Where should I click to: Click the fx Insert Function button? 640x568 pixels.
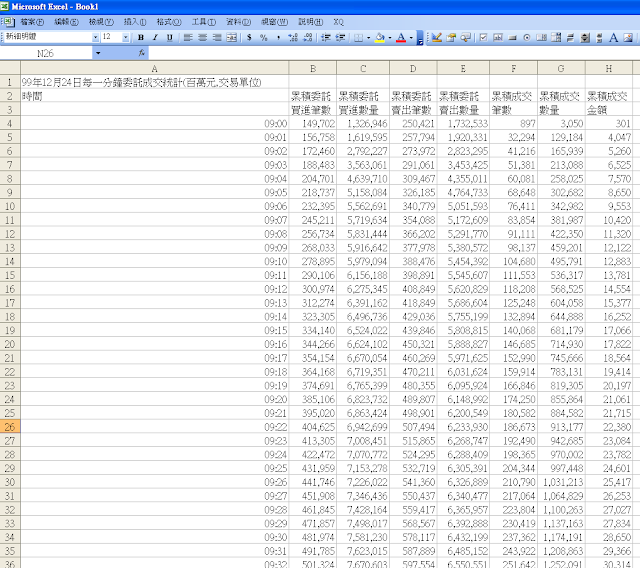pos(141,52)
